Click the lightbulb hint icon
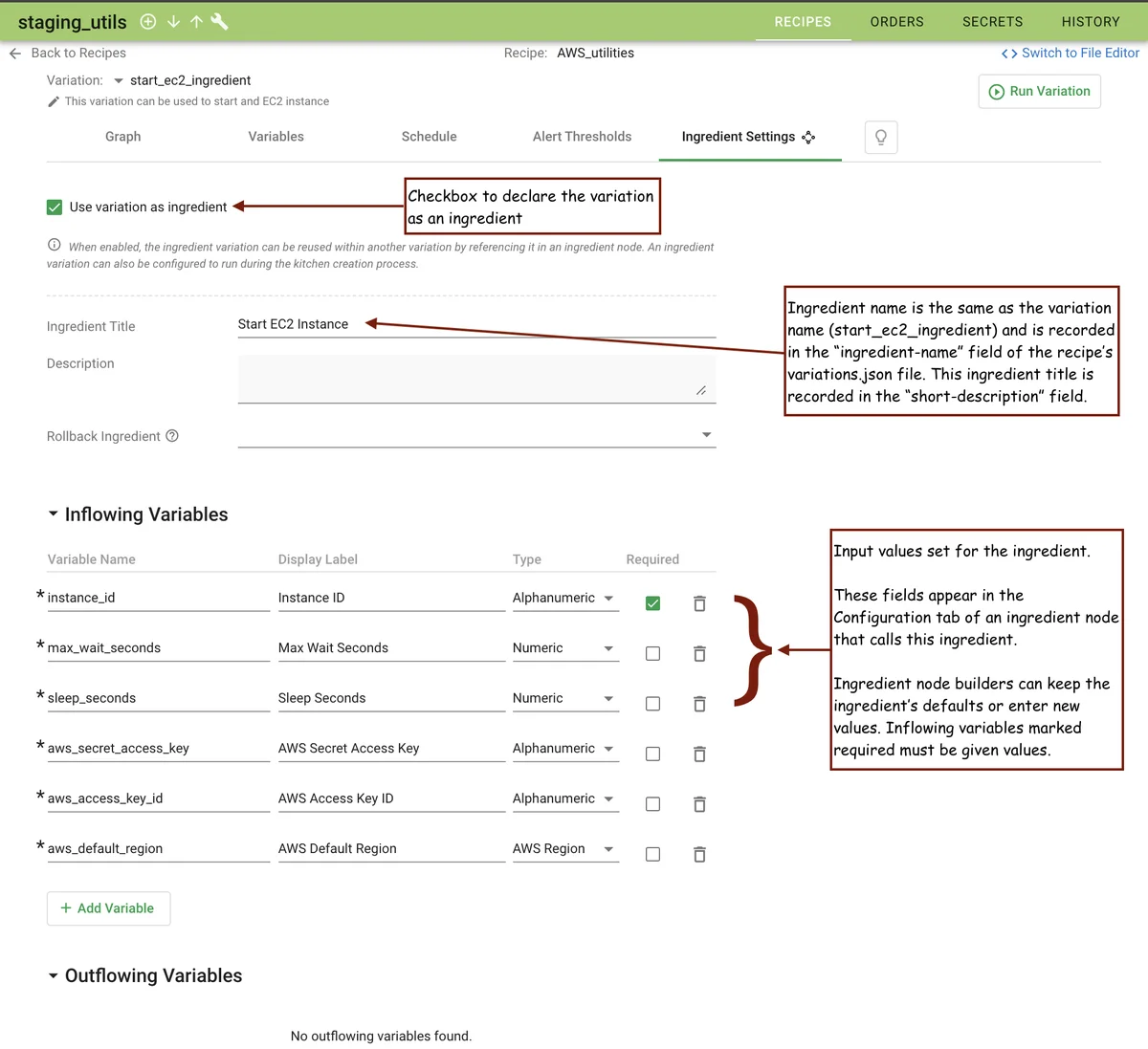The image size is (1148, 1049). (x=880, y=138)
